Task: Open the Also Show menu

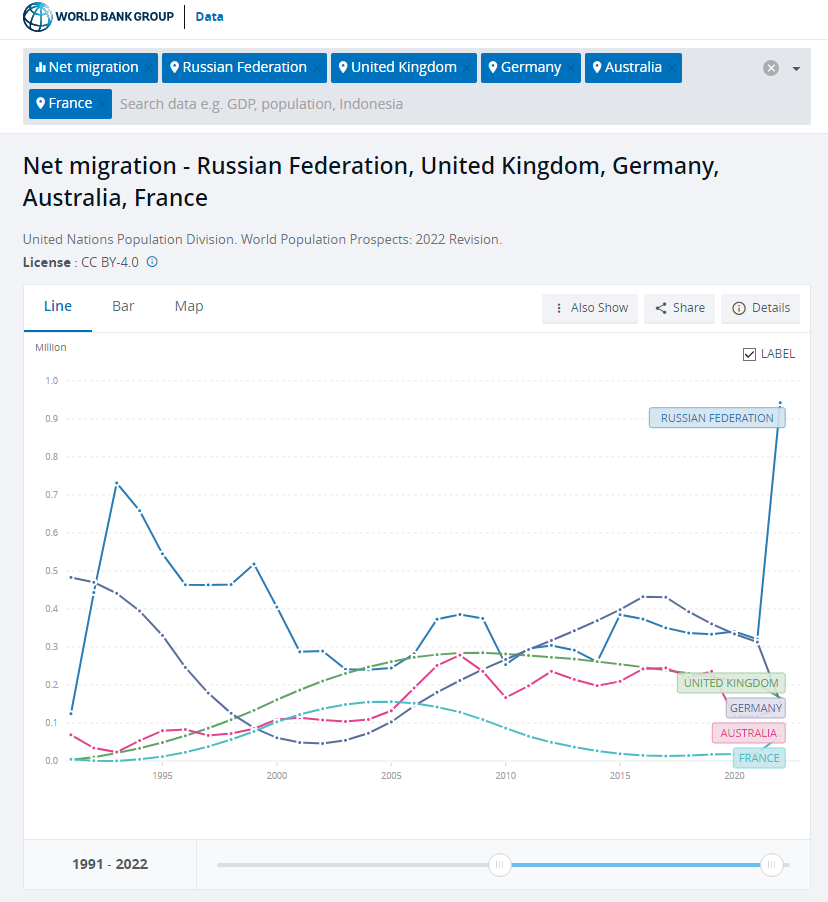Action: pyautogui.click(x=590, y=308)
